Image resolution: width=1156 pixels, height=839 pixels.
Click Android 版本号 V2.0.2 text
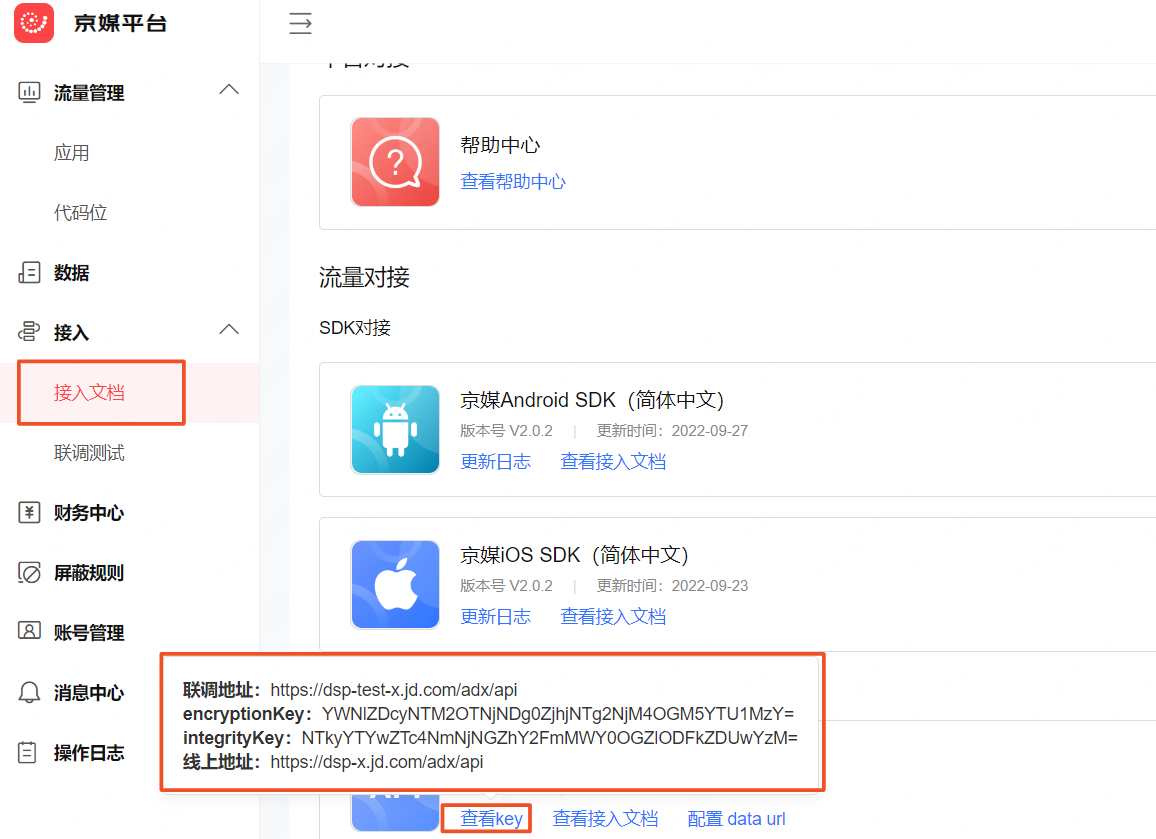coord(506,431)
